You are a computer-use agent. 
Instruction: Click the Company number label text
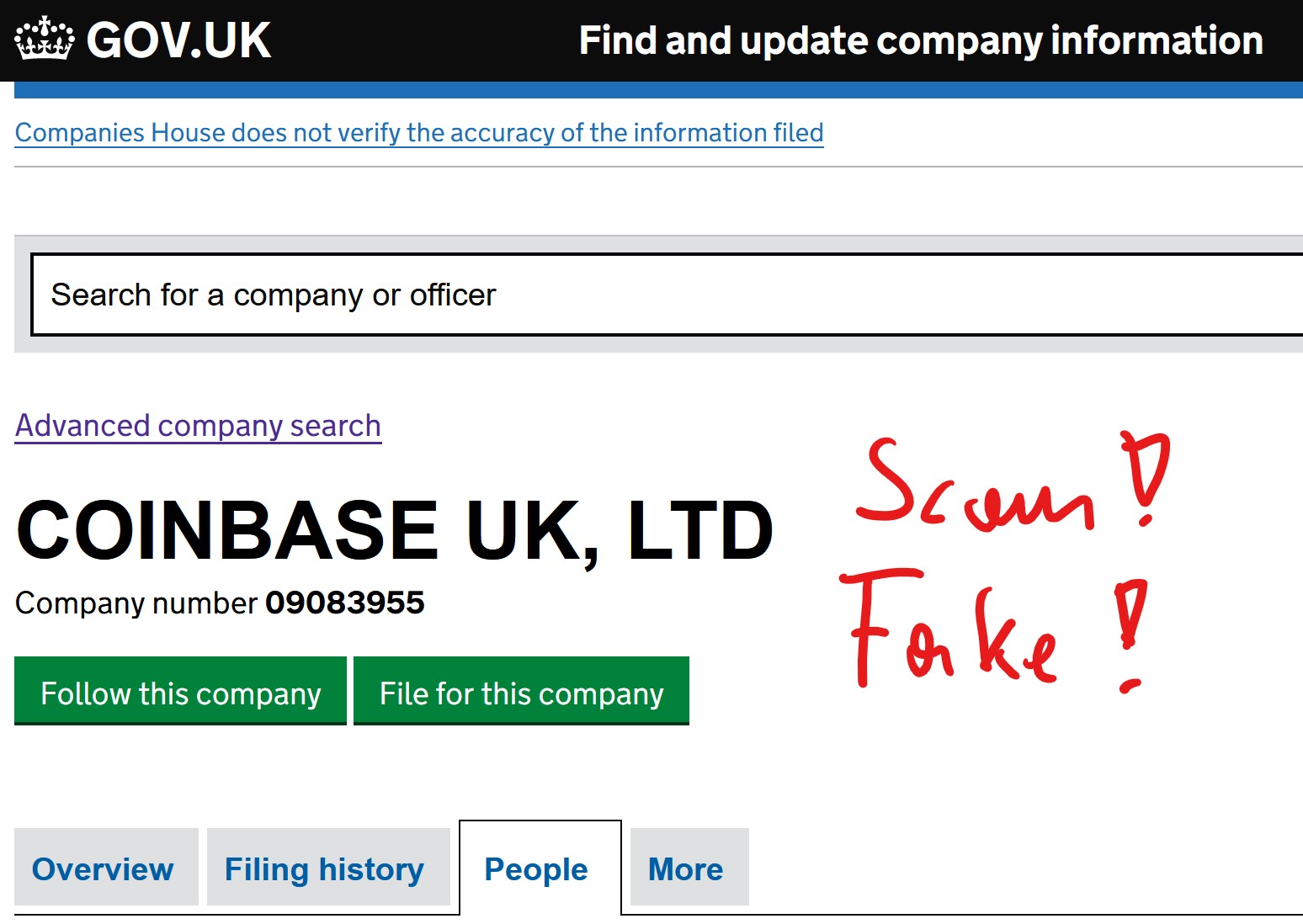tap(136, 603)
